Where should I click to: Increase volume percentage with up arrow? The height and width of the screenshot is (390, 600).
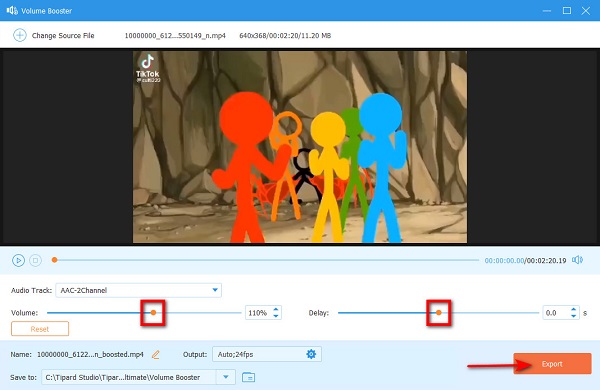pos(276,309)
